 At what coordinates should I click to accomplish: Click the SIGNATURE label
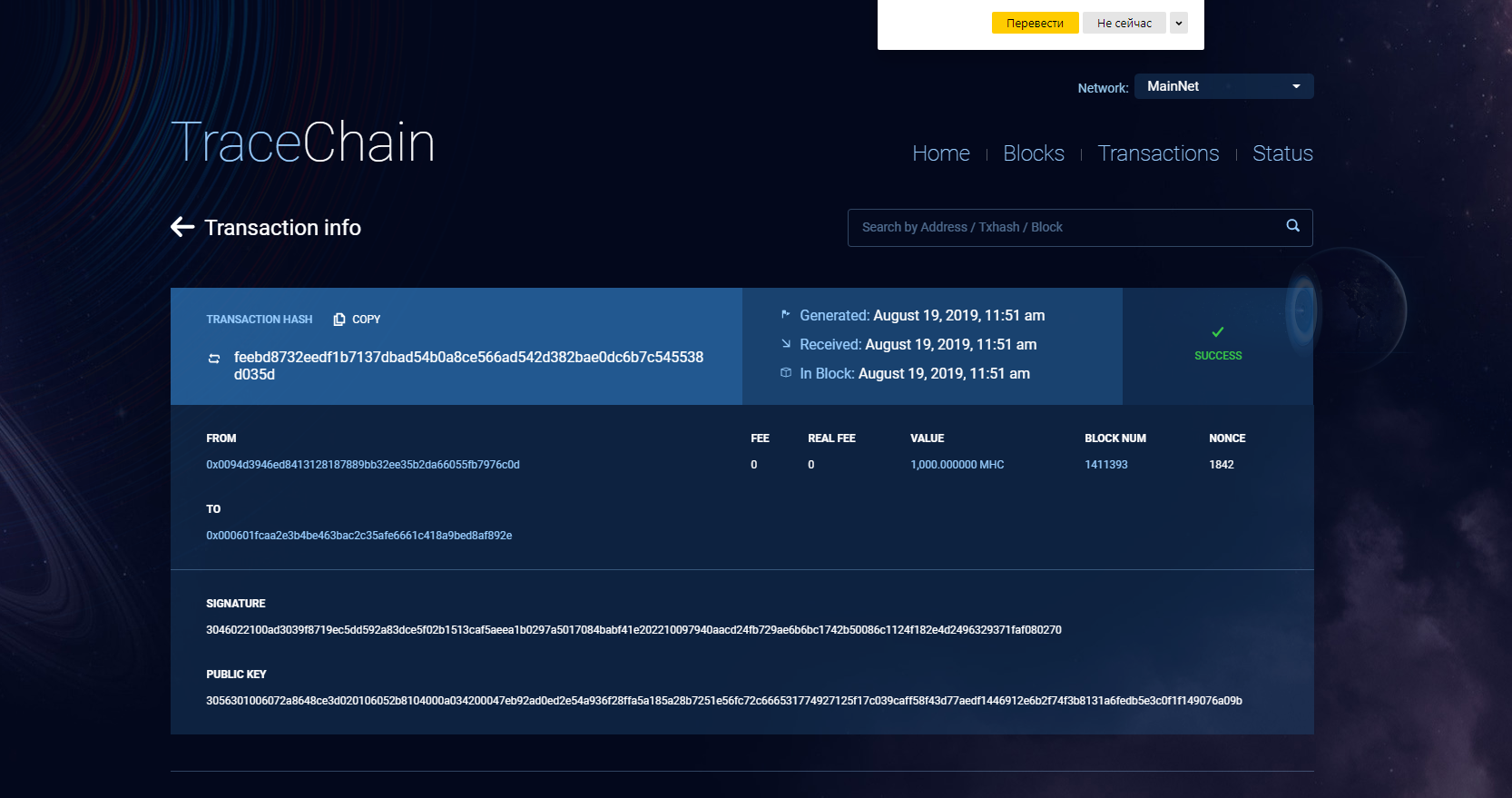(x=236, y=604)
